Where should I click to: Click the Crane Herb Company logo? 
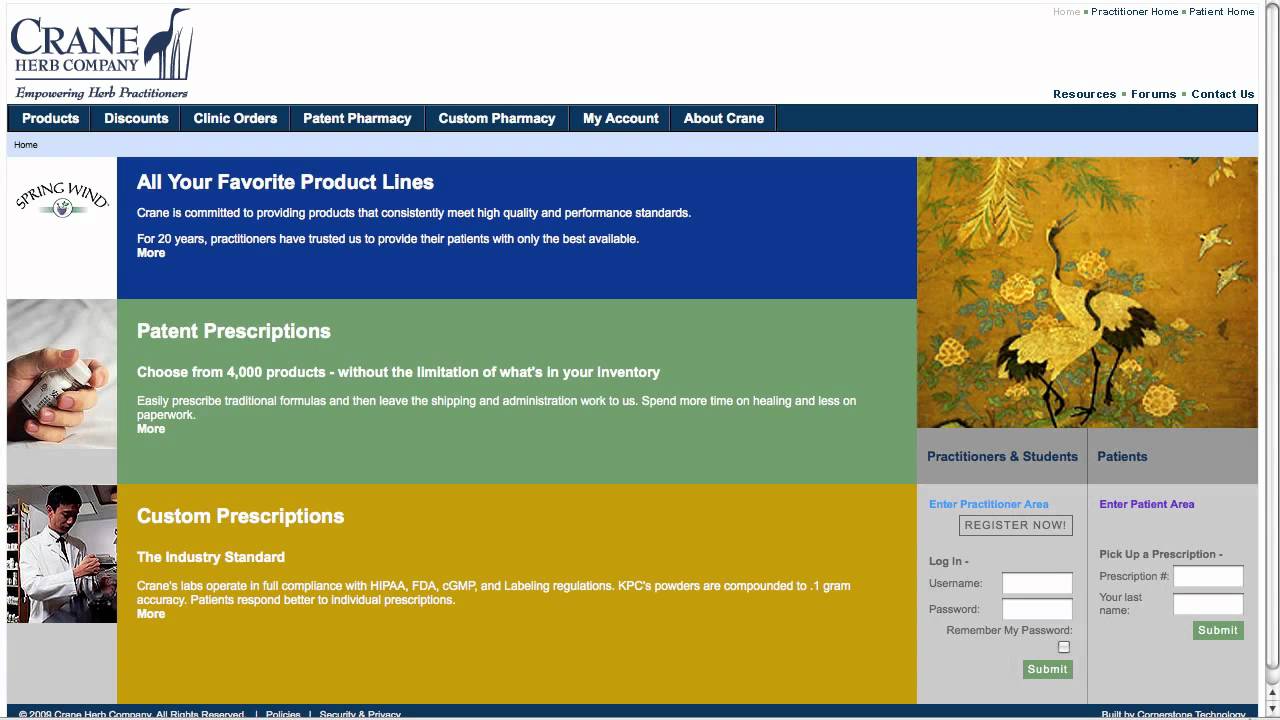pos(101,54)
